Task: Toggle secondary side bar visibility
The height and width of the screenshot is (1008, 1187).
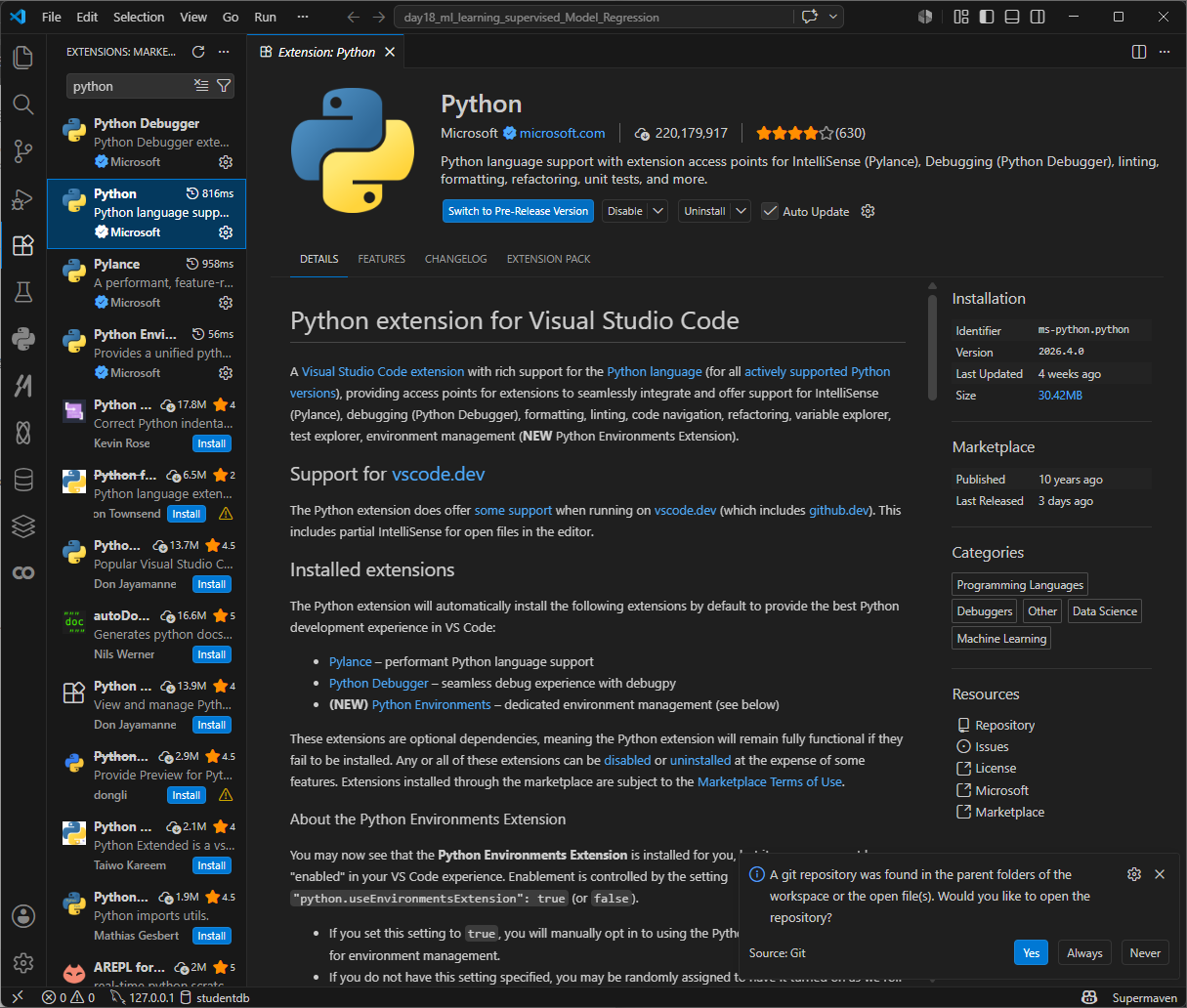Action: (1038, 17)
